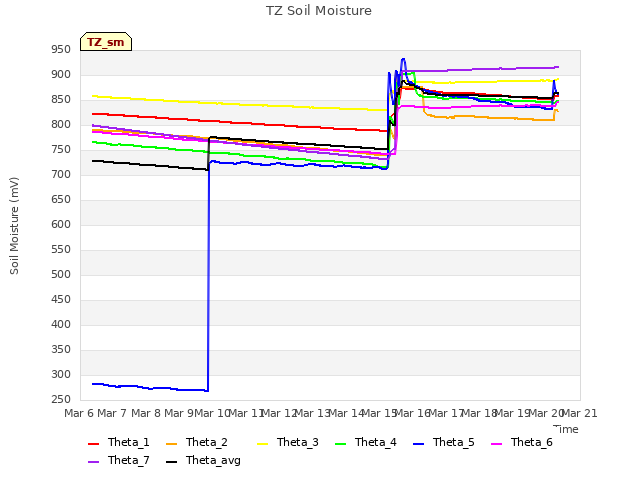Click the Time axis label

point(566,429)
